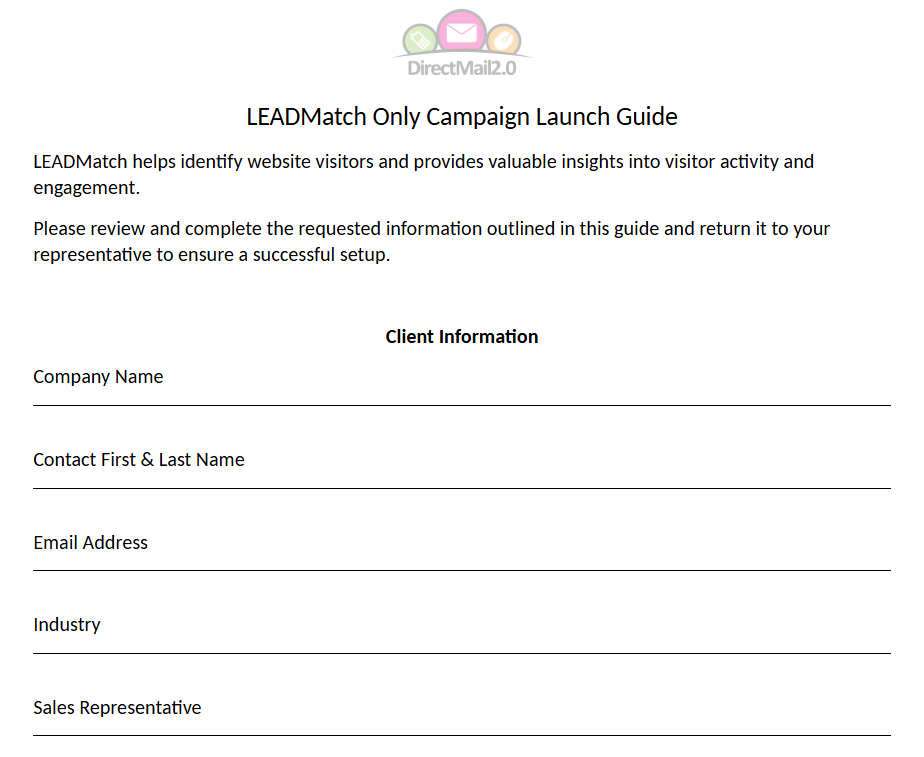The width and height of the screenshot is (924, 757).
Task: Click the Email Address label
Action: click(90, 543)
